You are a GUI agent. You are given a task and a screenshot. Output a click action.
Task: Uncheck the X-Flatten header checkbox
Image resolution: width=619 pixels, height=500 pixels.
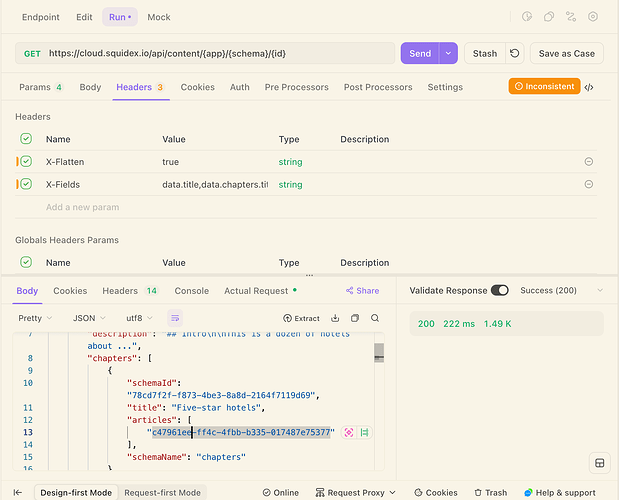[26, 161]
